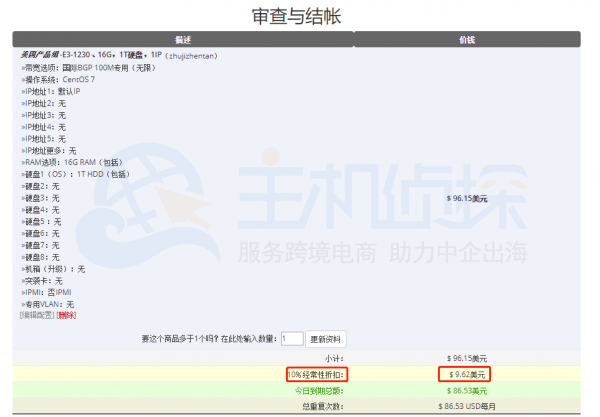Click the 编辑配置 edit configuration link
This screenshot has width=600, height=417.
tap(37, 315)
